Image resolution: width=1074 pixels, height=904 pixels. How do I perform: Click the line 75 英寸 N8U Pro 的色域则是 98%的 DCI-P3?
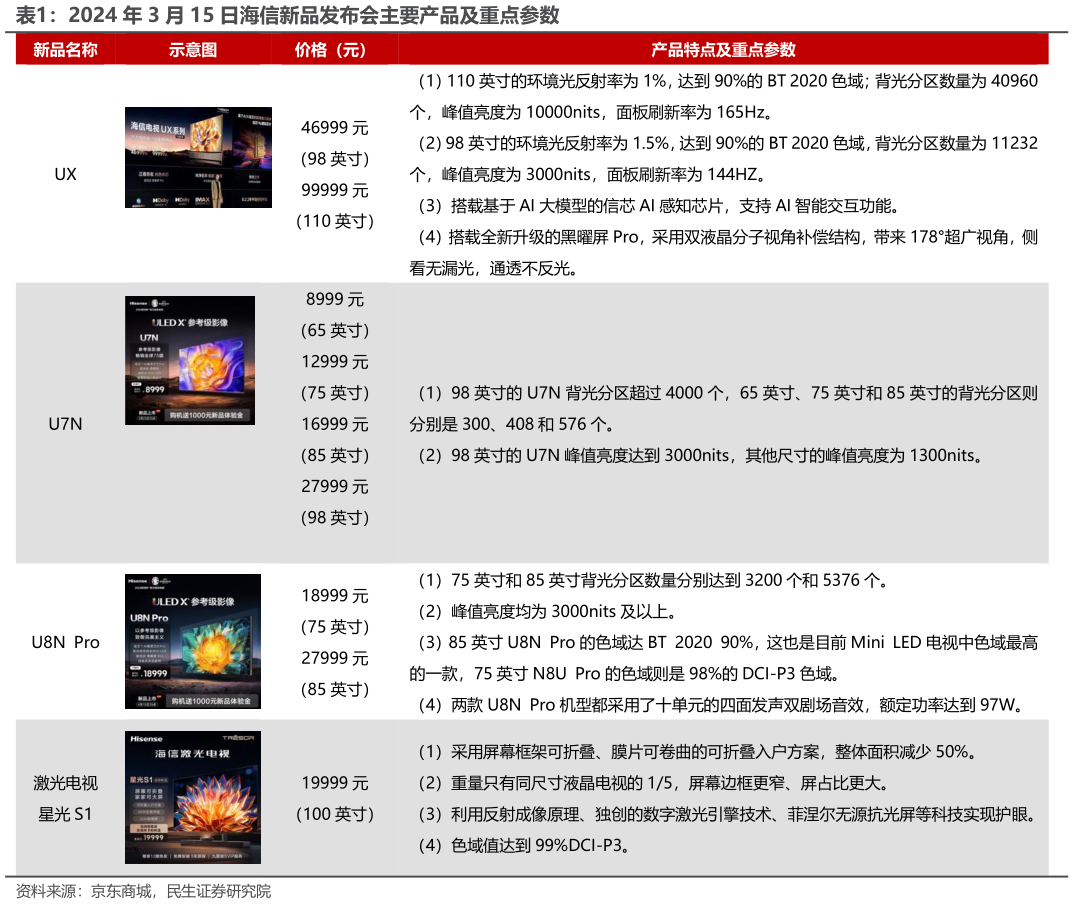625,674
